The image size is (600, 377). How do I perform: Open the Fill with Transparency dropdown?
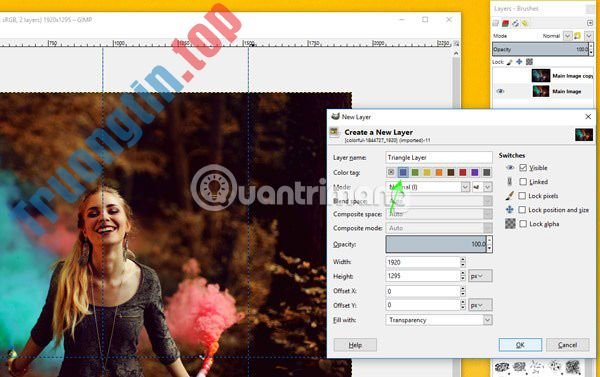click(x=439, y=320)
